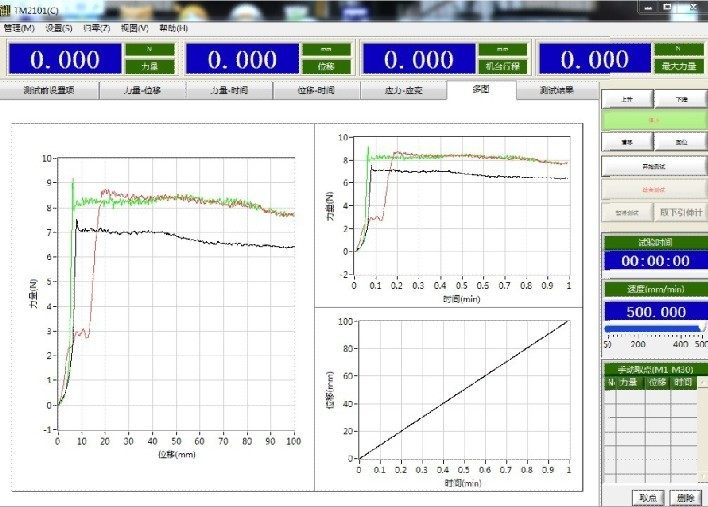This screenshot has width=708, height=507.
Task: Click the speed value field showing 500.000
Action: tap(654, 311)
